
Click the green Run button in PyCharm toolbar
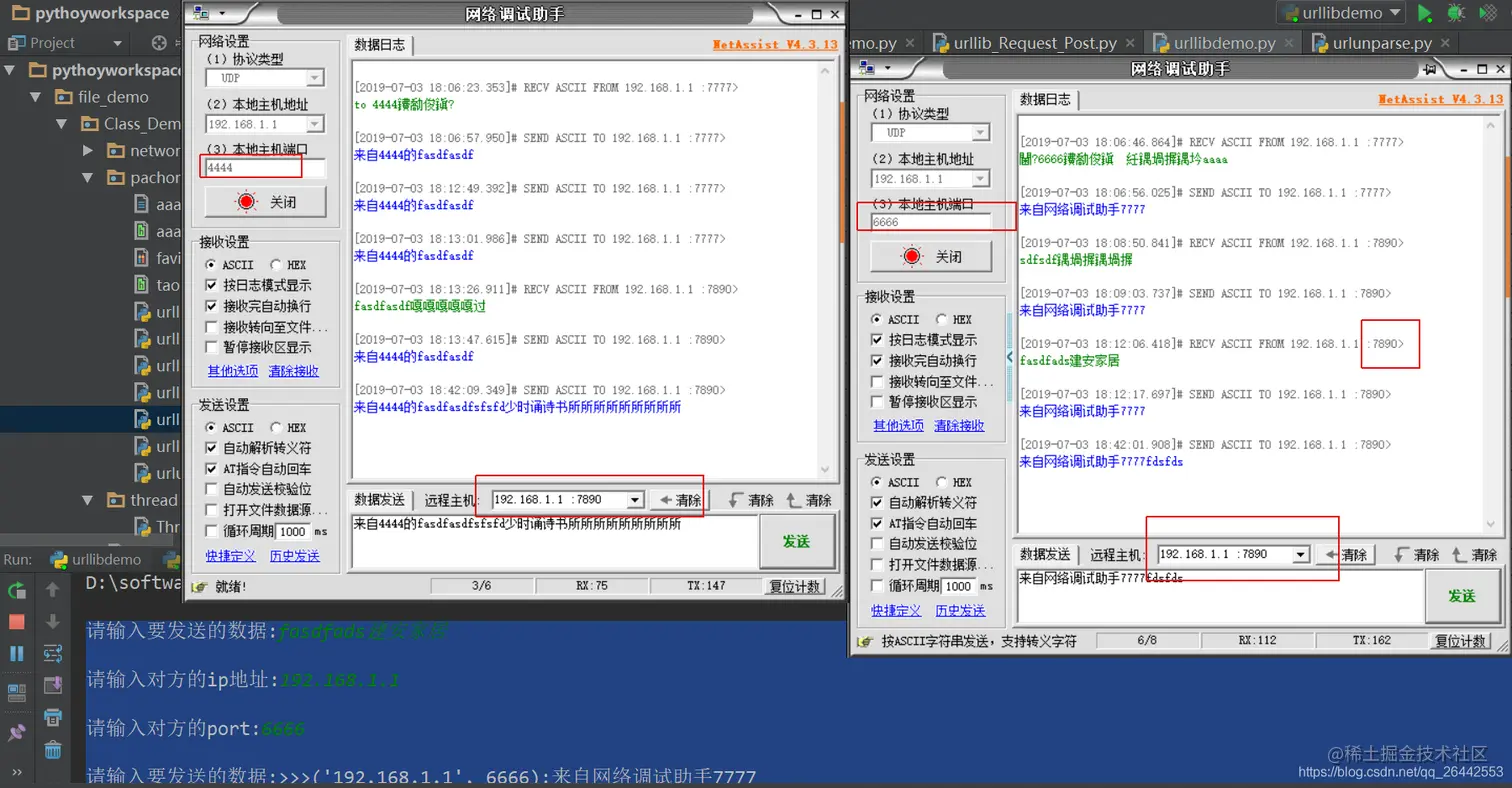(x=1425, y=14)
